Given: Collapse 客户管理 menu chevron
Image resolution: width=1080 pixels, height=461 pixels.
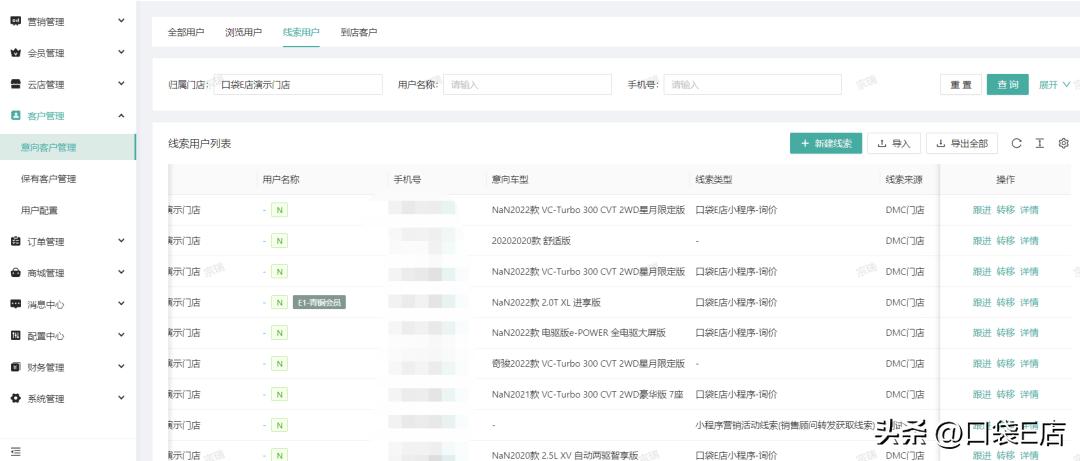Looking at the screenshot, I should pos(121,115).
